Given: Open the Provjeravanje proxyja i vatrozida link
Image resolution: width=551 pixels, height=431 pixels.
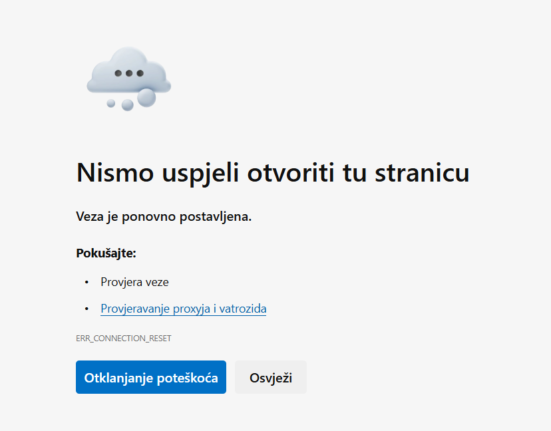Looking at the screenshot, I should coord(183,309).
